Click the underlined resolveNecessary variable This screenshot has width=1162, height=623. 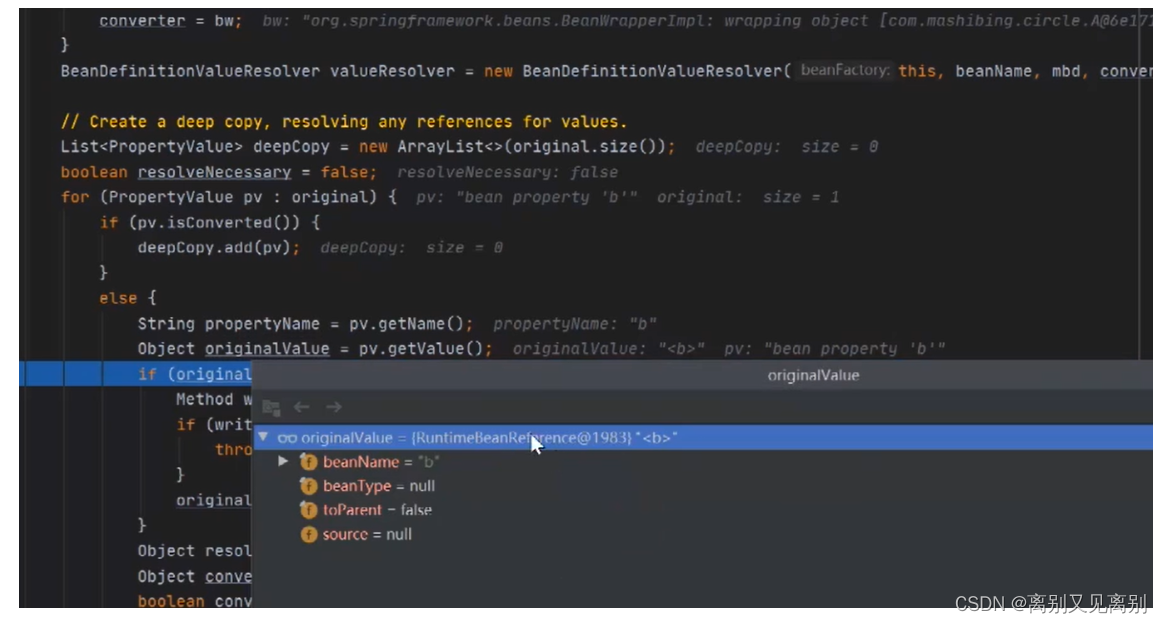click(x=214, y=172)
